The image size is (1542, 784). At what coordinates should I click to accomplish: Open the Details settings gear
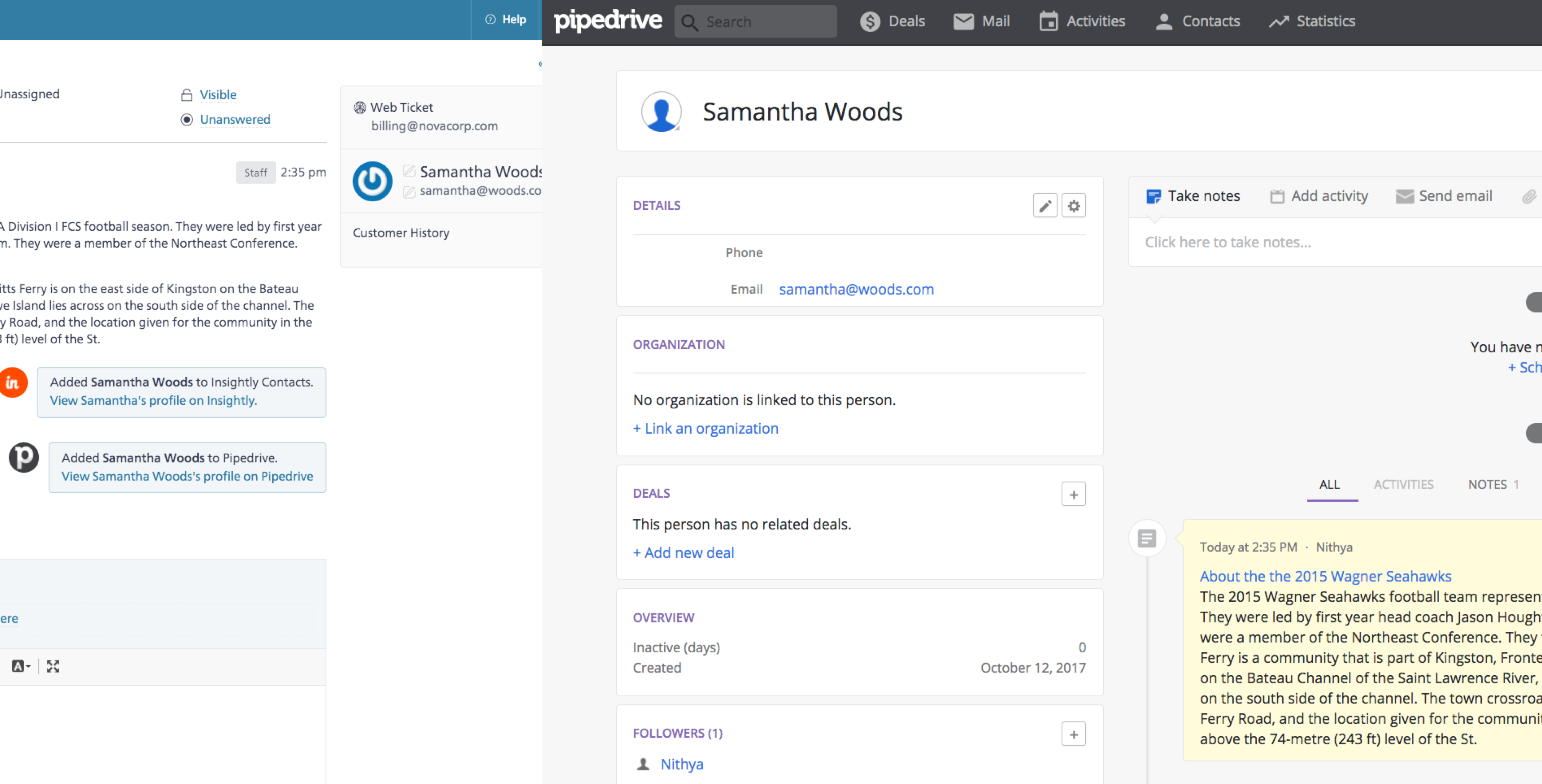(1073, 205)
